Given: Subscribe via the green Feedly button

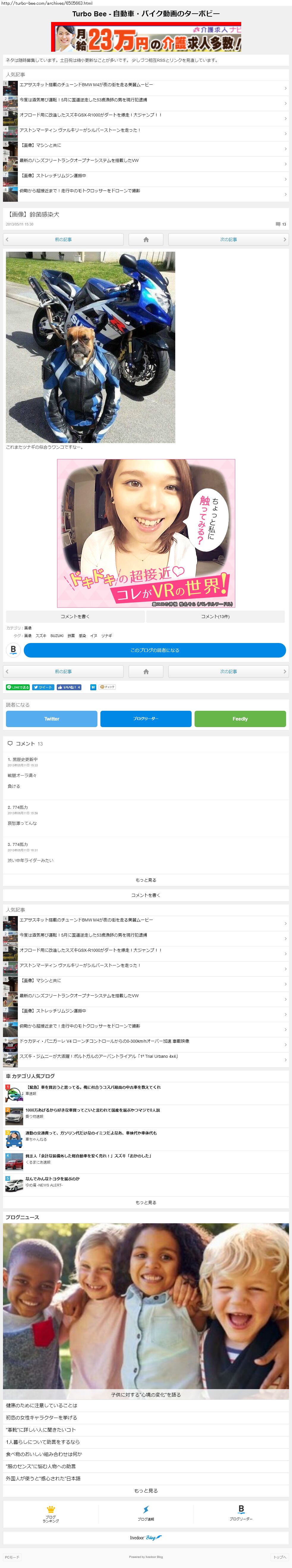Looking at the screenshot, I should pos(240,719).
